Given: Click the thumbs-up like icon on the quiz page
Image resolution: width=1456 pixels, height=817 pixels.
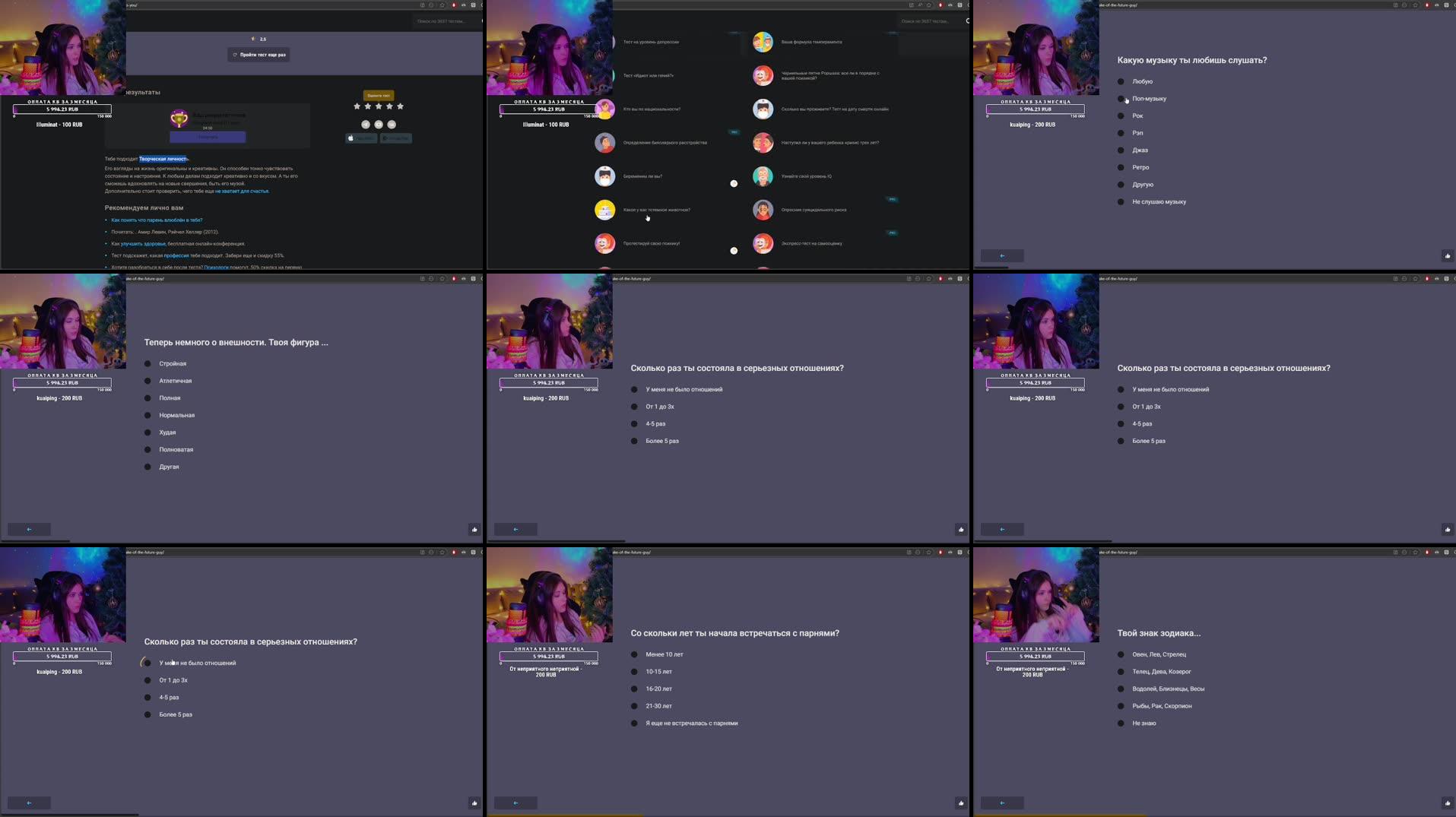Looking at the screenshot, I should (474, 528).
